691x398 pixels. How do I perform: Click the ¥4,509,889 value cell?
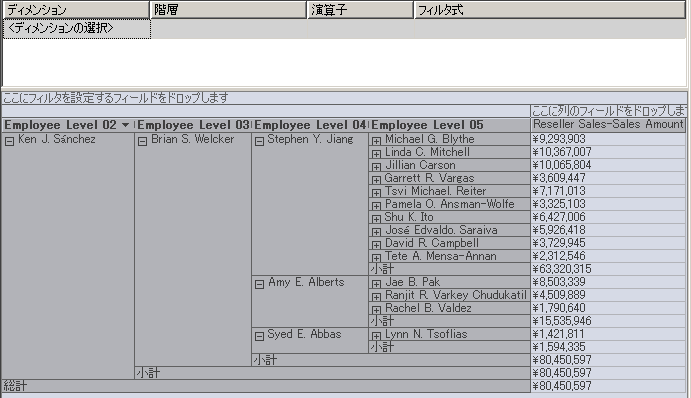point(608,295)
